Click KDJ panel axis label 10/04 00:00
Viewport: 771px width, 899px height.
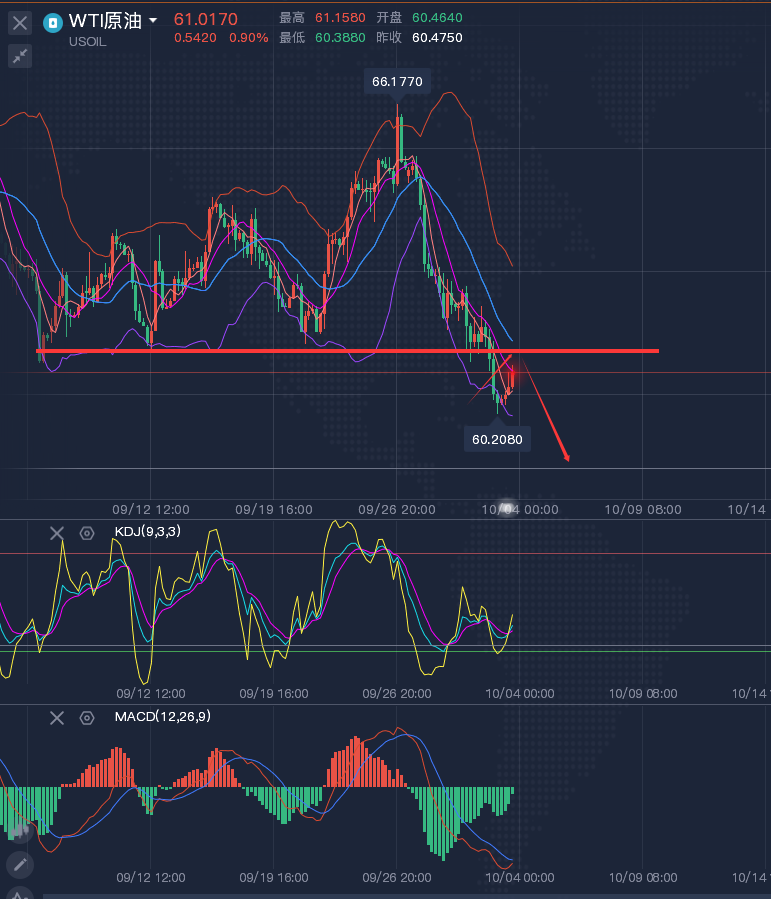point(520,694)
